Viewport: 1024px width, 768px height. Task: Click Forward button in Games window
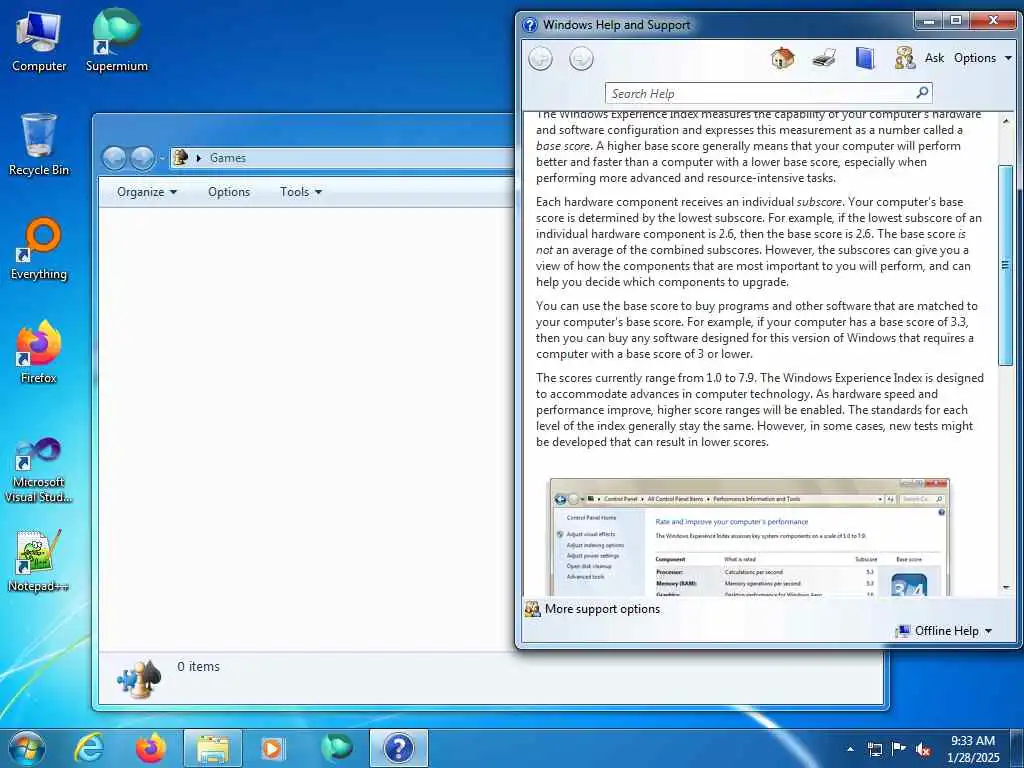pos(142,158)
